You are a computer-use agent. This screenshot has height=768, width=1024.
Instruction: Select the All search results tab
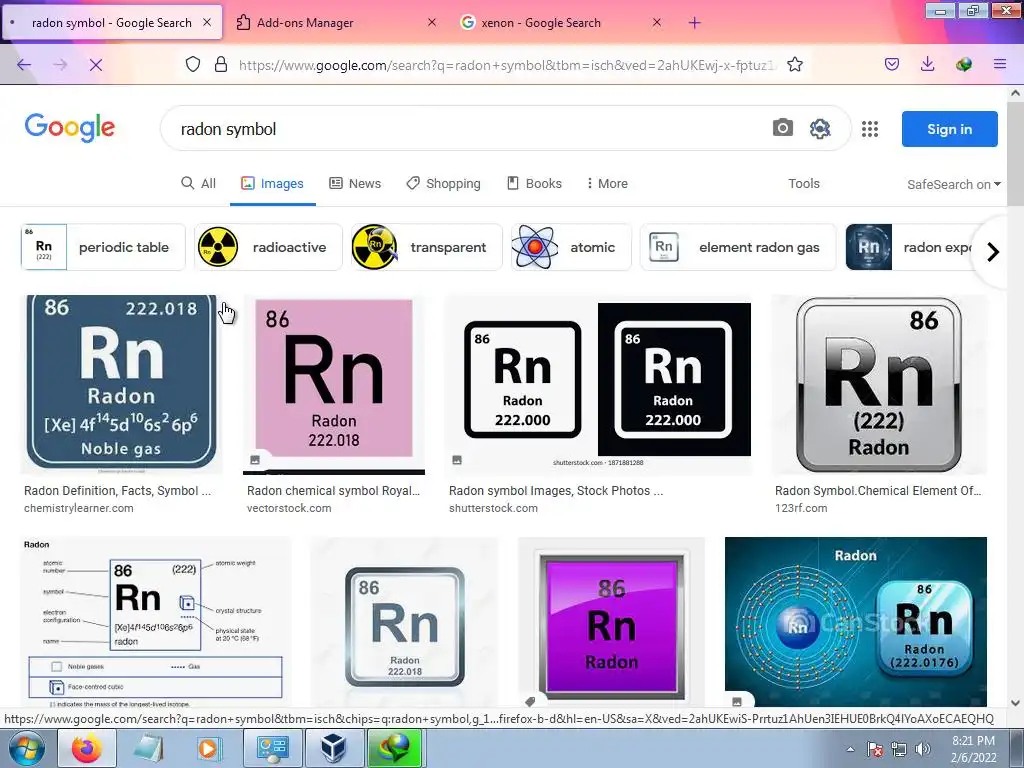(199, 184)
